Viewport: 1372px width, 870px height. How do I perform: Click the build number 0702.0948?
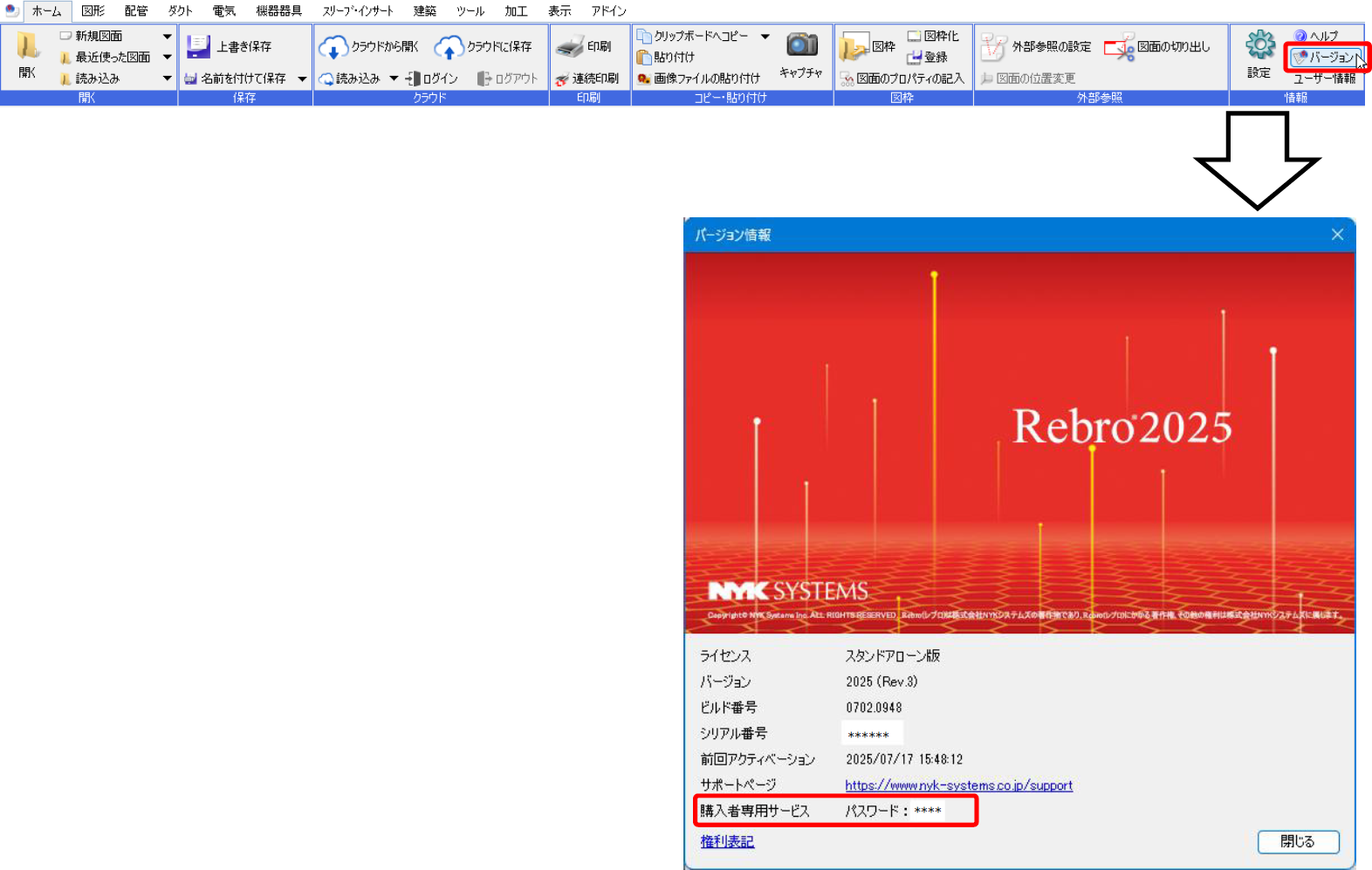874,708
